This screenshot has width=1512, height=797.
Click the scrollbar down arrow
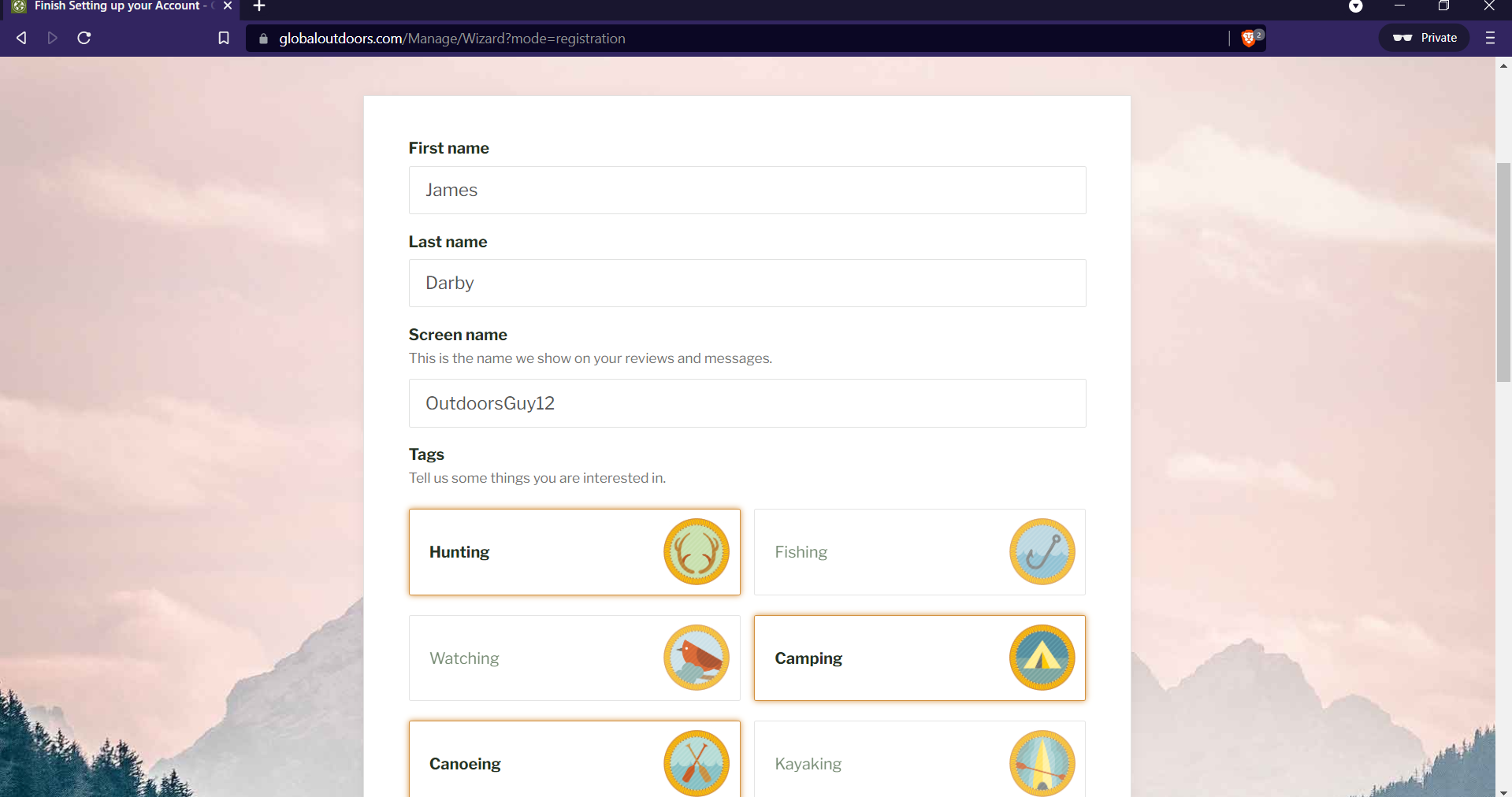(1503, 791)
